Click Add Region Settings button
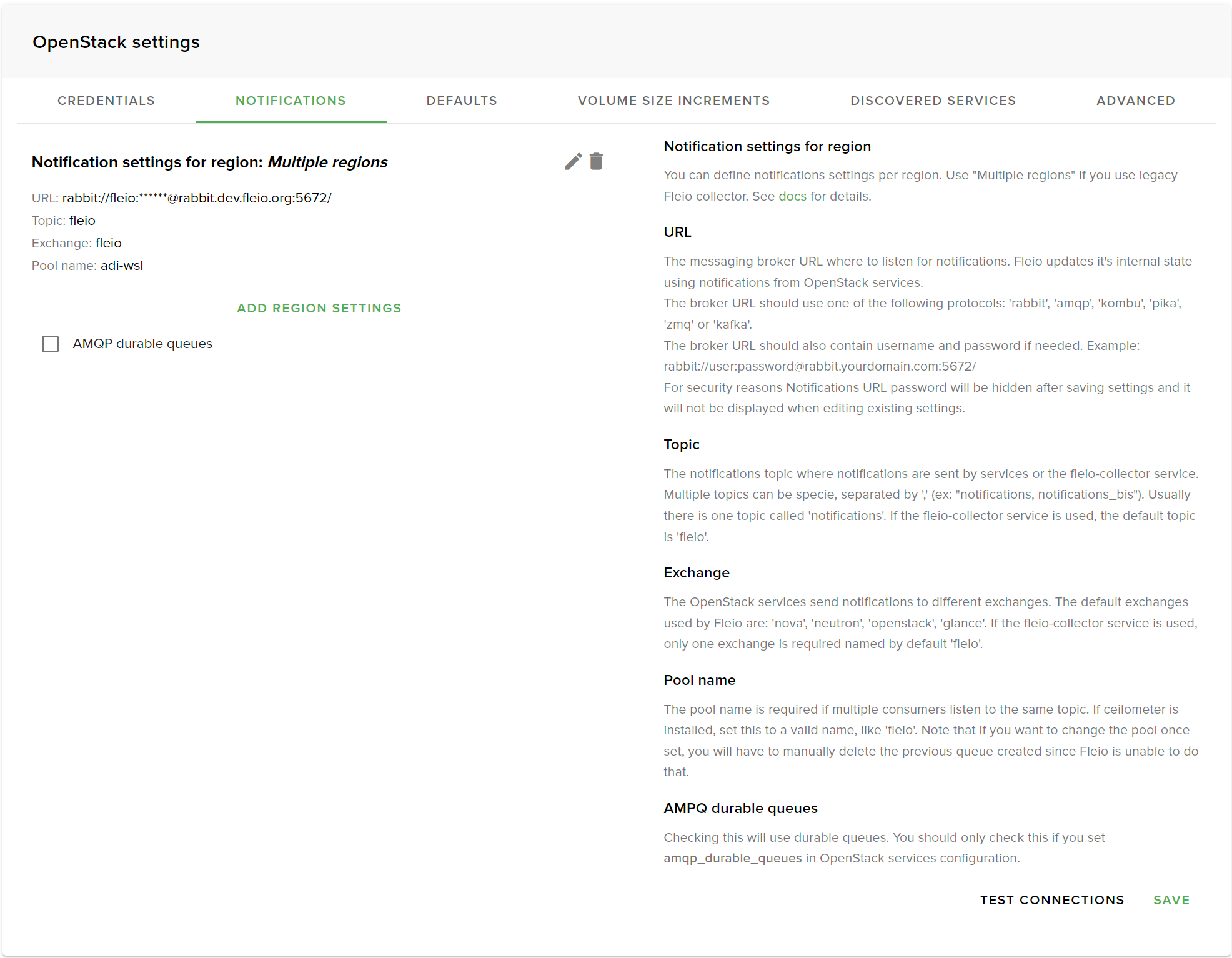 click(319, 309)
